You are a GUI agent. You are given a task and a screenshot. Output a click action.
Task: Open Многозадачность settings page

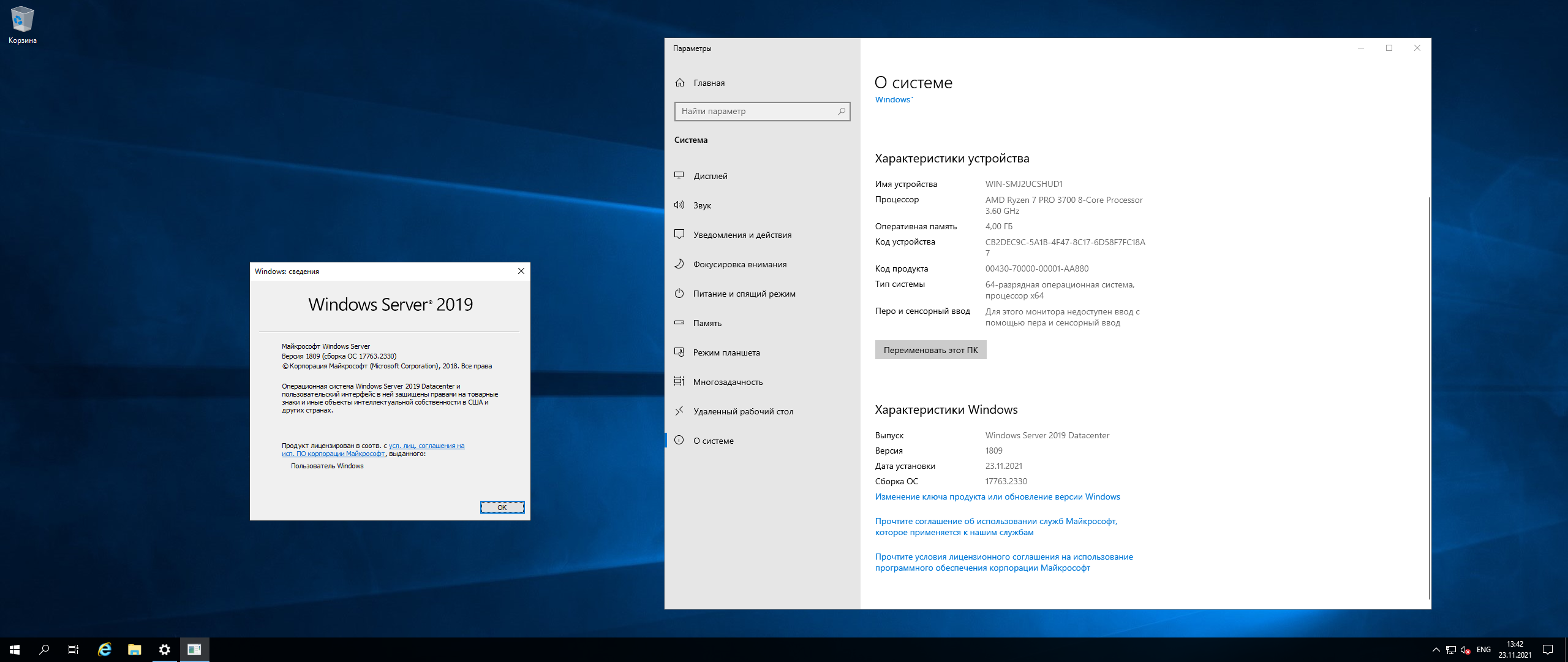[763, 382]
